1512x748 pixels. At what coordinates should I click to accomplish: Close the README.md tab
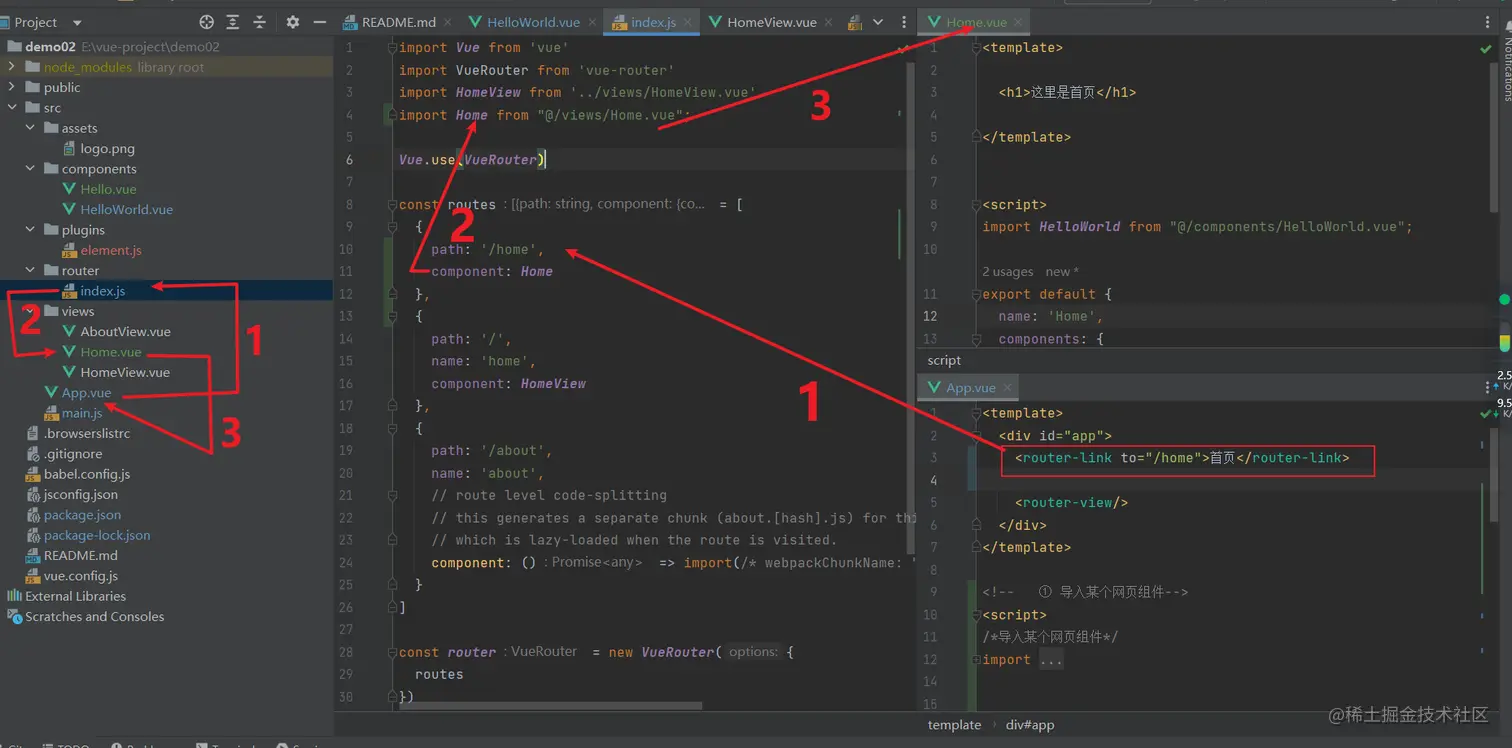pos(446,22)
